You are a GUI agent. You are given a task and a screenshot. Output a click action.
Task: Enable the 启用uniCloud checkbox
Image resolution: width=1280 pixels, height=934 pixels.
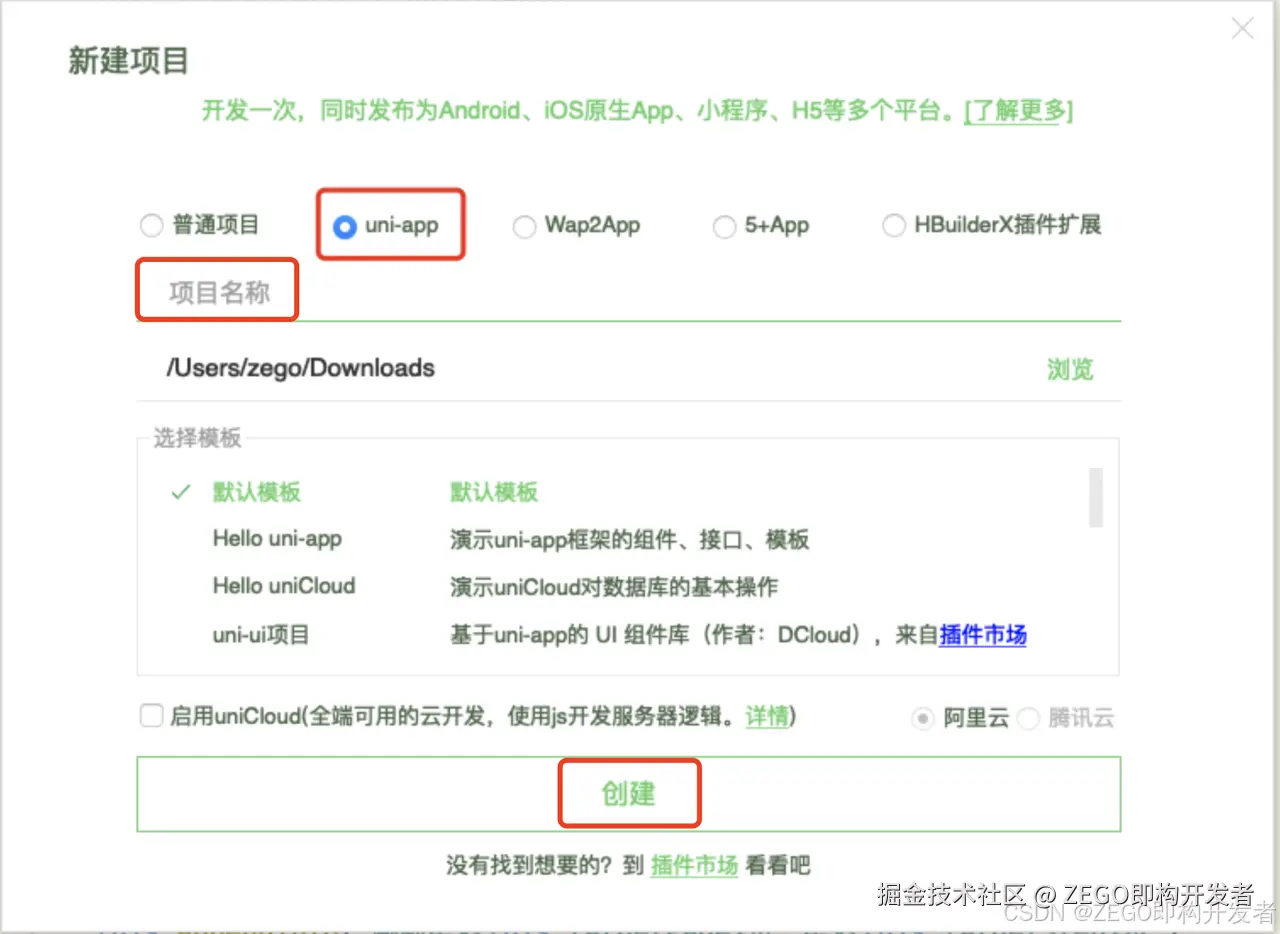tap(151, 716)
